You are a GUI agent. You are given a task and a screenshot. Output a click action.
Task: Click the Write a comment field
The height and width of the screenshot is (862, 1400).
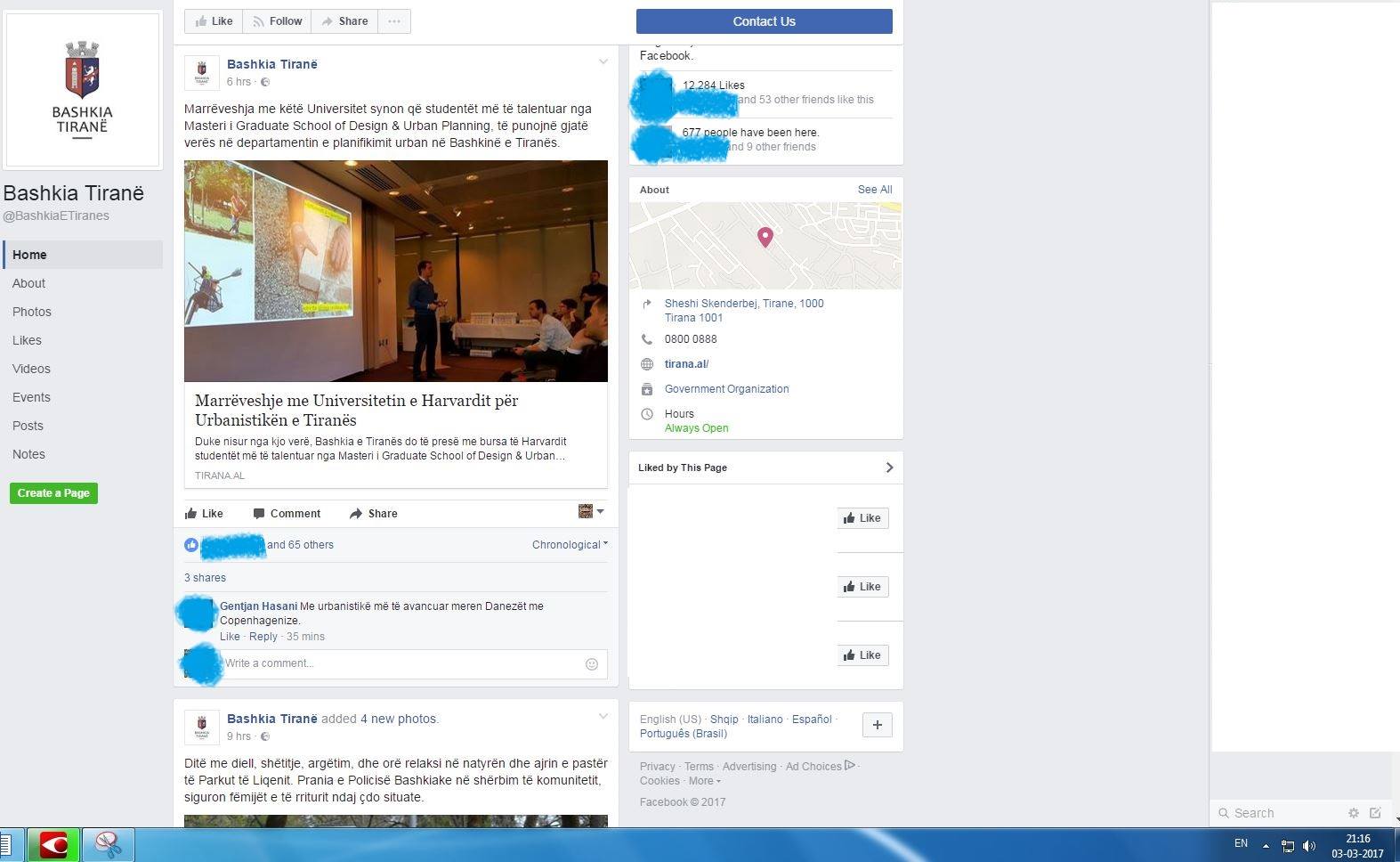[x=401, y=663]
